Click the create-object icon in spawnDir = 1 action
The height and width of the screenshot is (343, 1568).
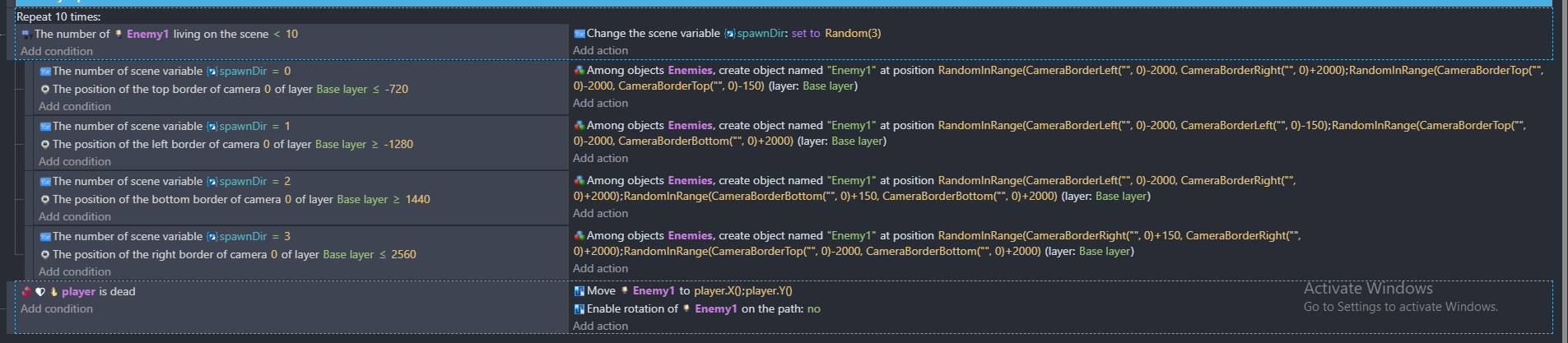579,126
